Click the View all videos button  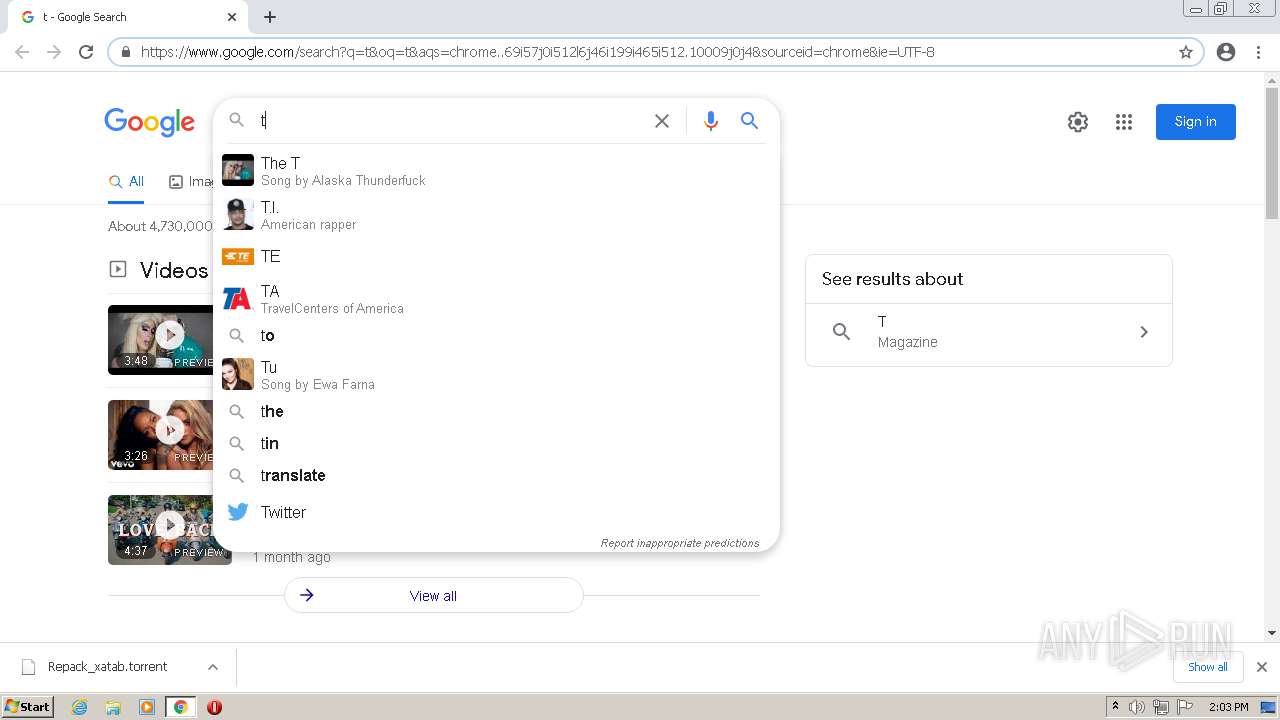433,595
